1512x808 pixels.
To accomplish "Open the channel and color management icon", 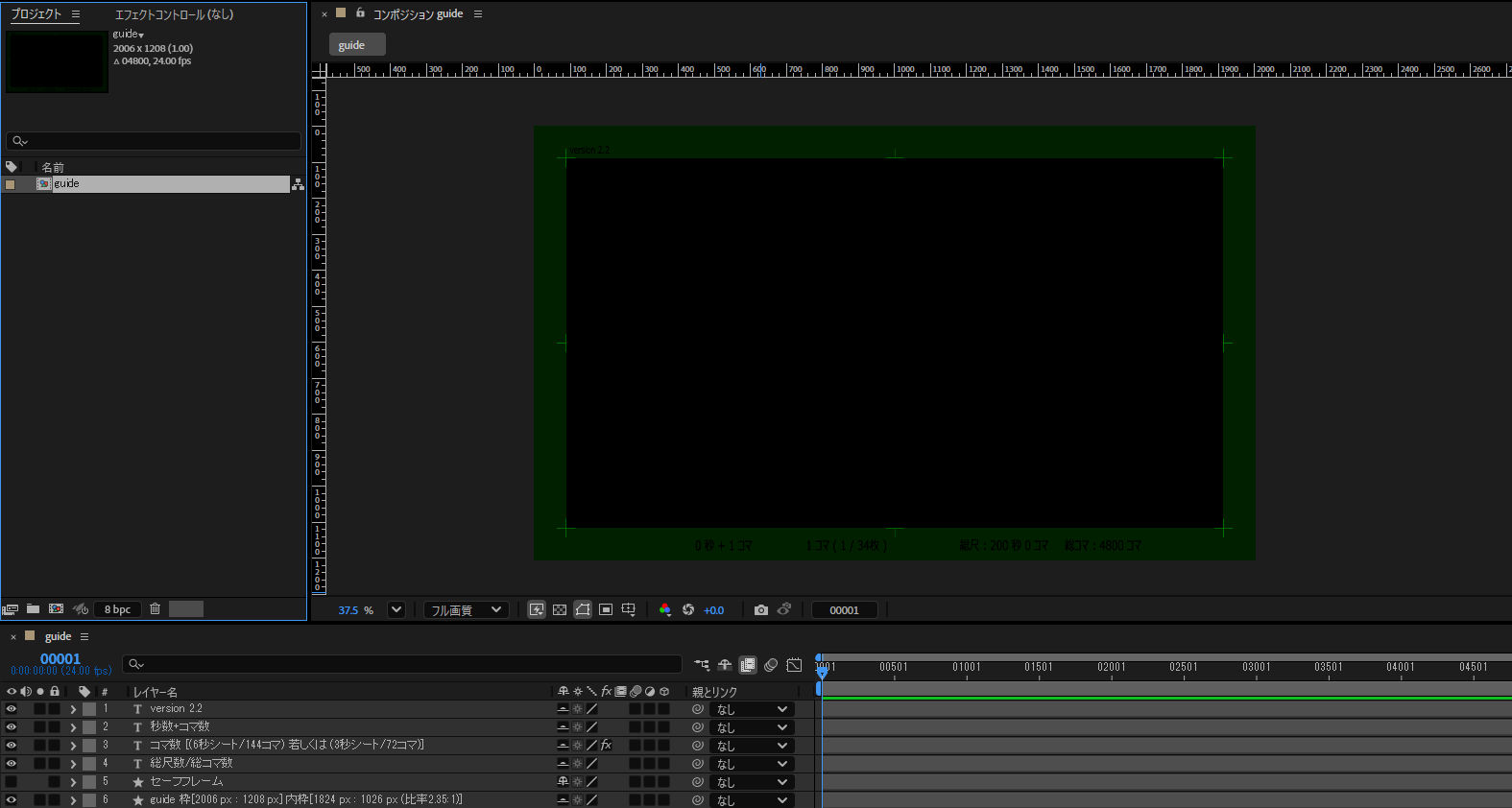I will click(664, 610).
